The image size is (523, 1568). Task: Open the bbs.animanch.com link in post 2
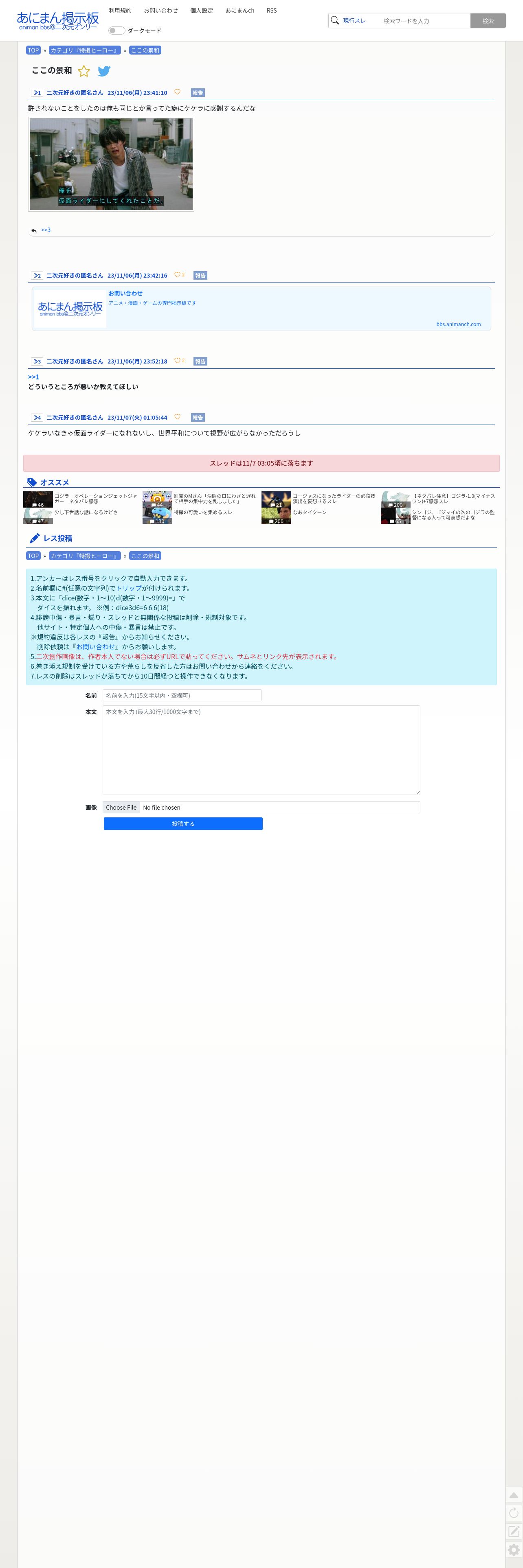point(459,324)
